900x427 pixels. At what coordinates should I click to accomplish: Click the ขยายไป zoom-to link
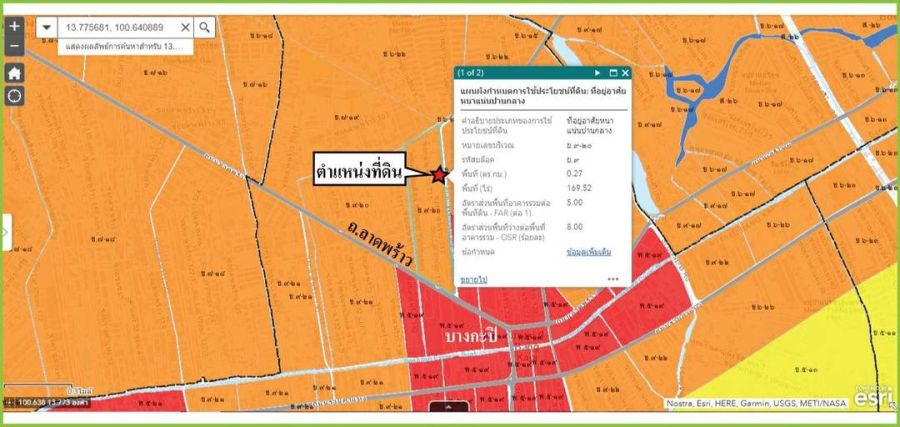(473, 279)
